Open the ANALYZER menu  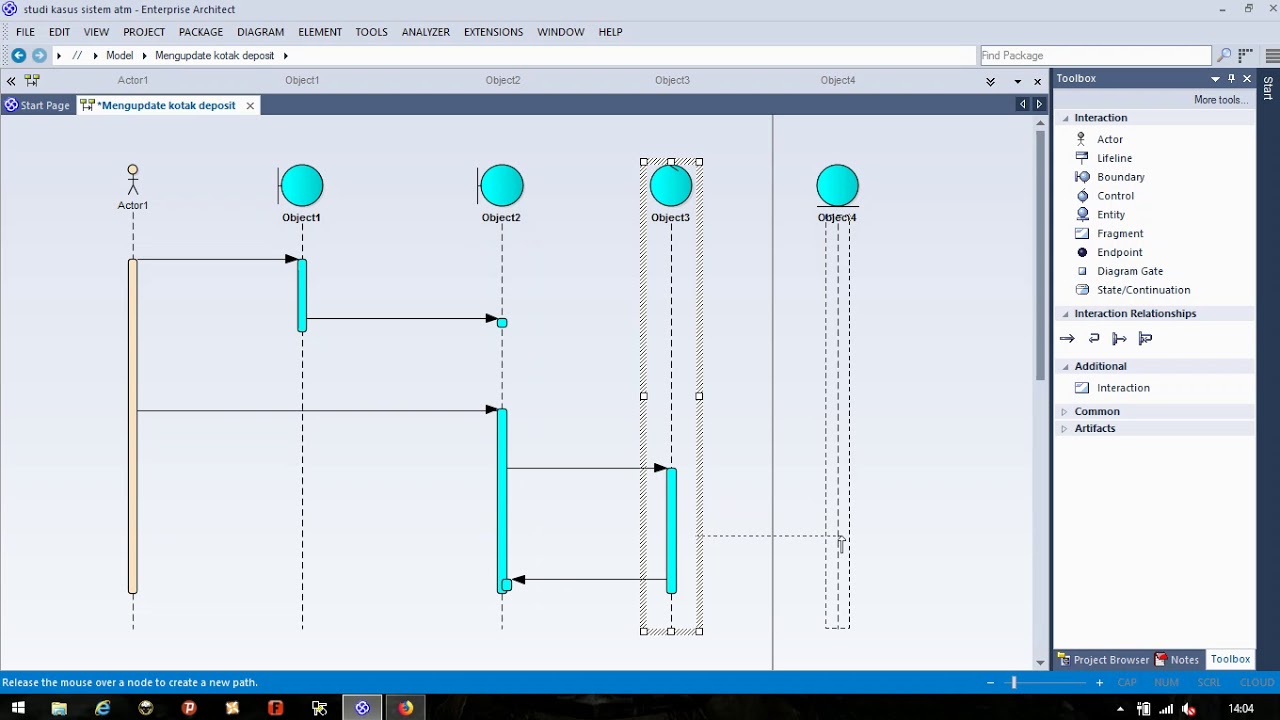click(425, 32)
